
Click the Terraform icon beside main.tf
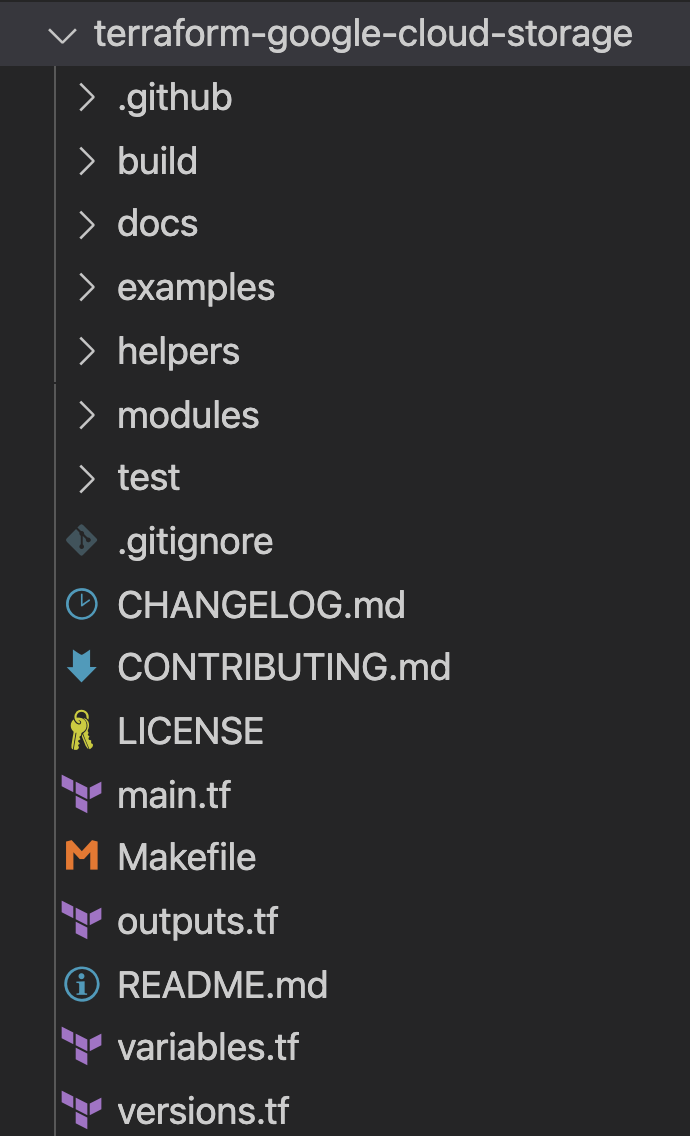point(81,795)
